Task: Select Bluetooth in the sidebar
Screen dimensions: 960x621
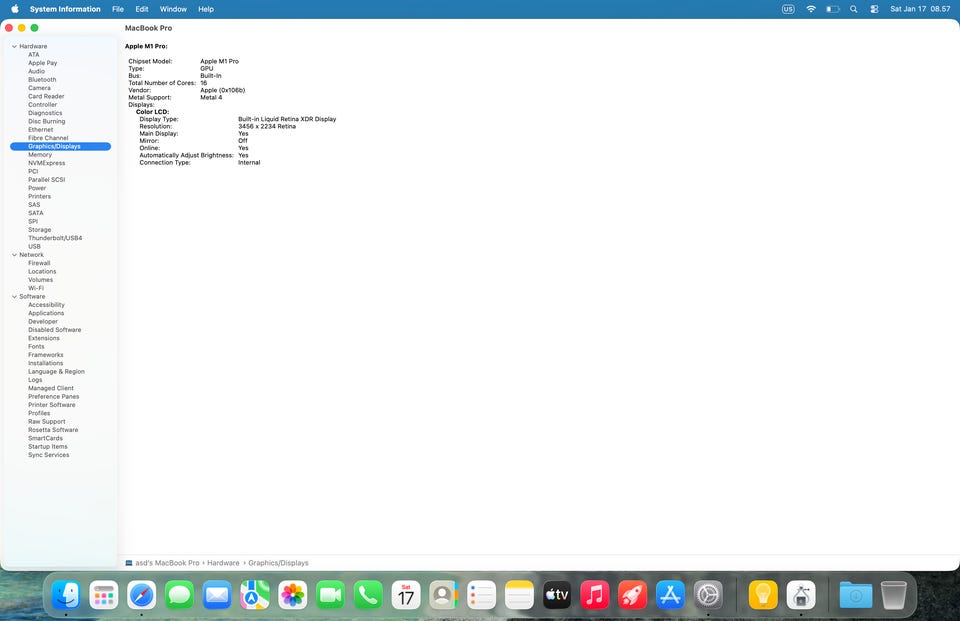Action: pyautogui.click(x=42, y=80)
